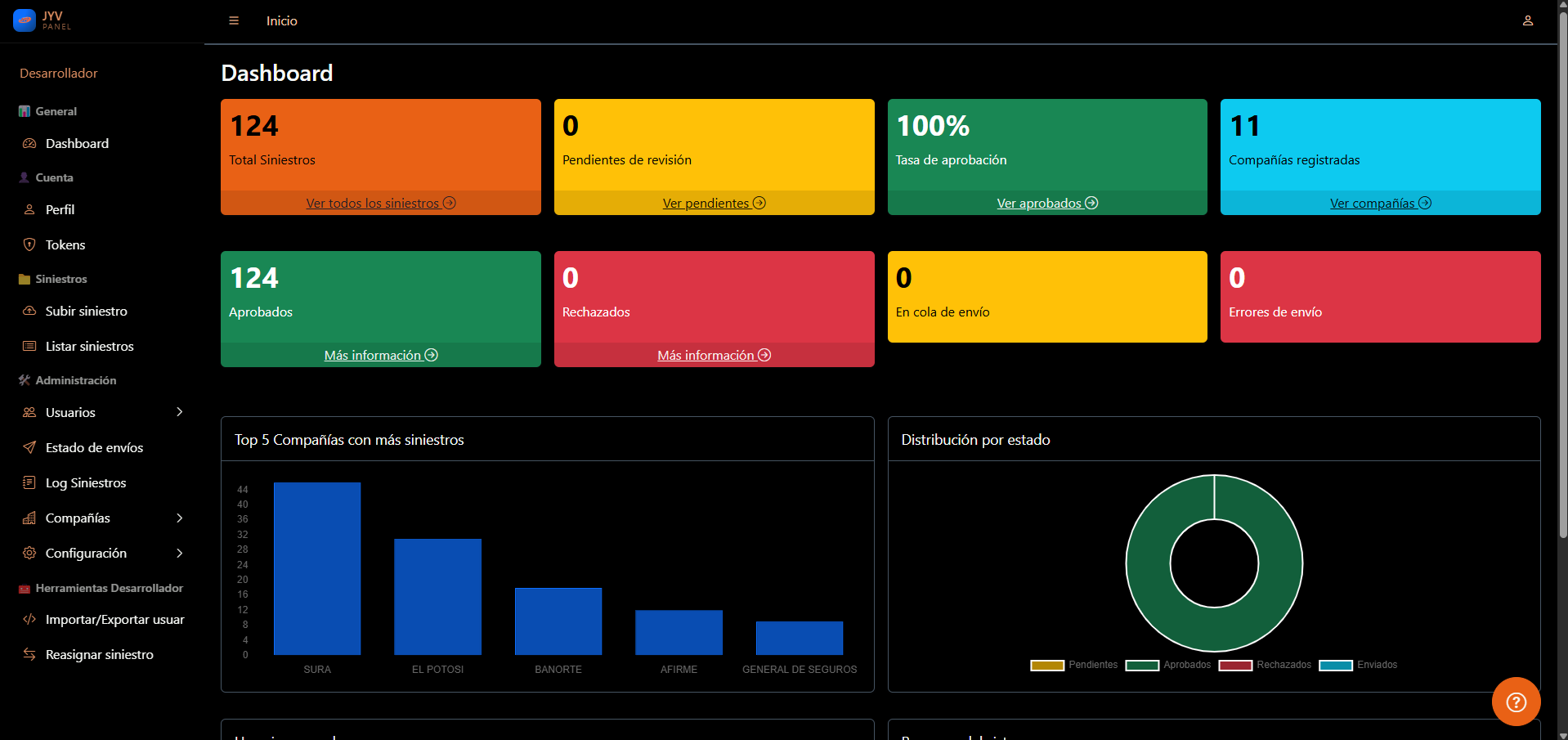Toggle Enviados legend in the donut chart
The width and height of the screenshot is (1568, 740).
[x=1358, y=665]
